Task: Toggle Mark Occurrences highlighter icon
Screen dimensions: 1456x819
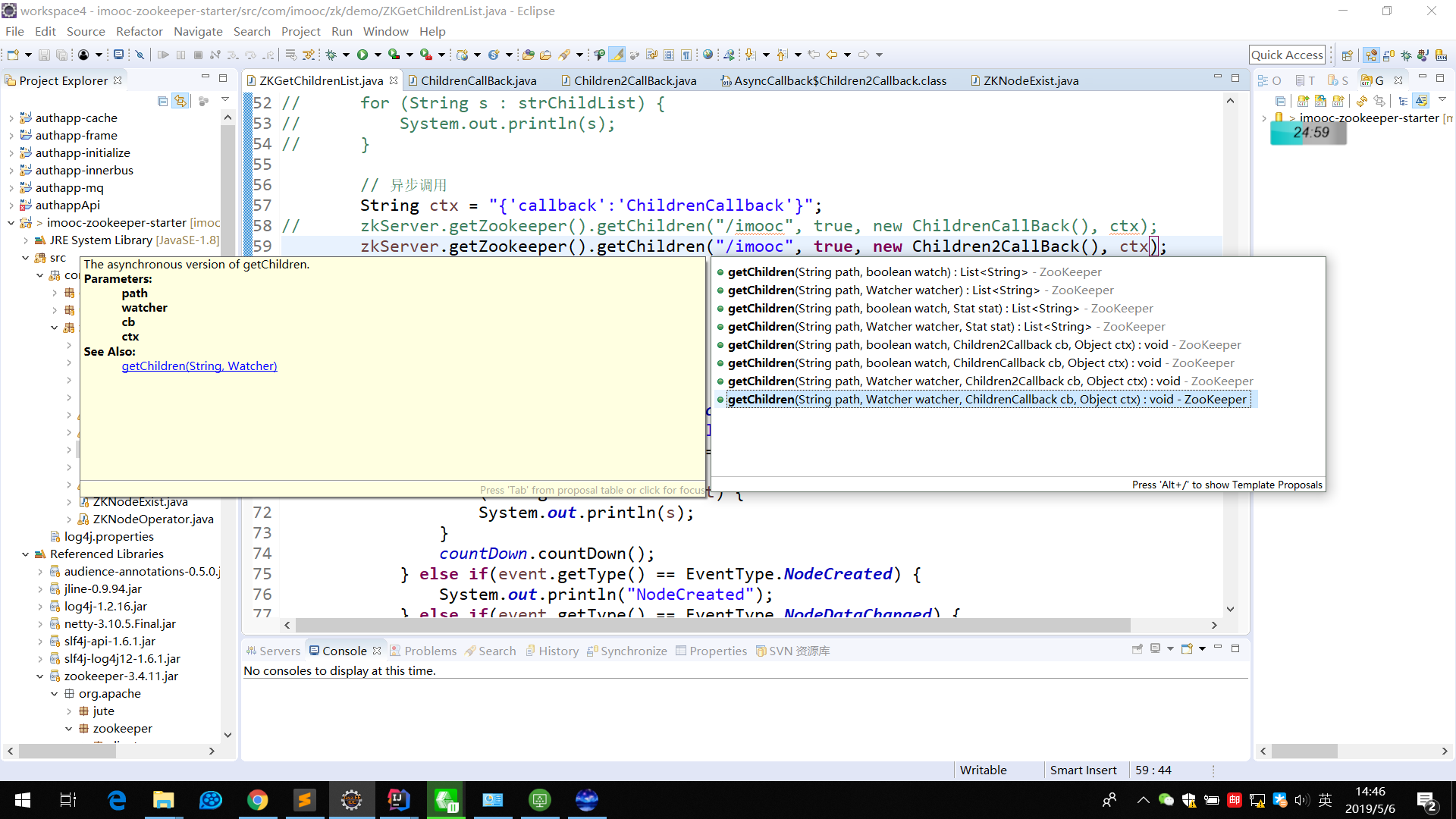Action: (x=617, y=55)
